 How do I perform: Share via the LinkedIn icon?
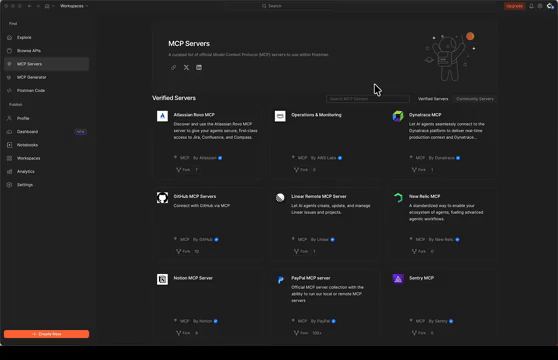(x=199, y=67)
